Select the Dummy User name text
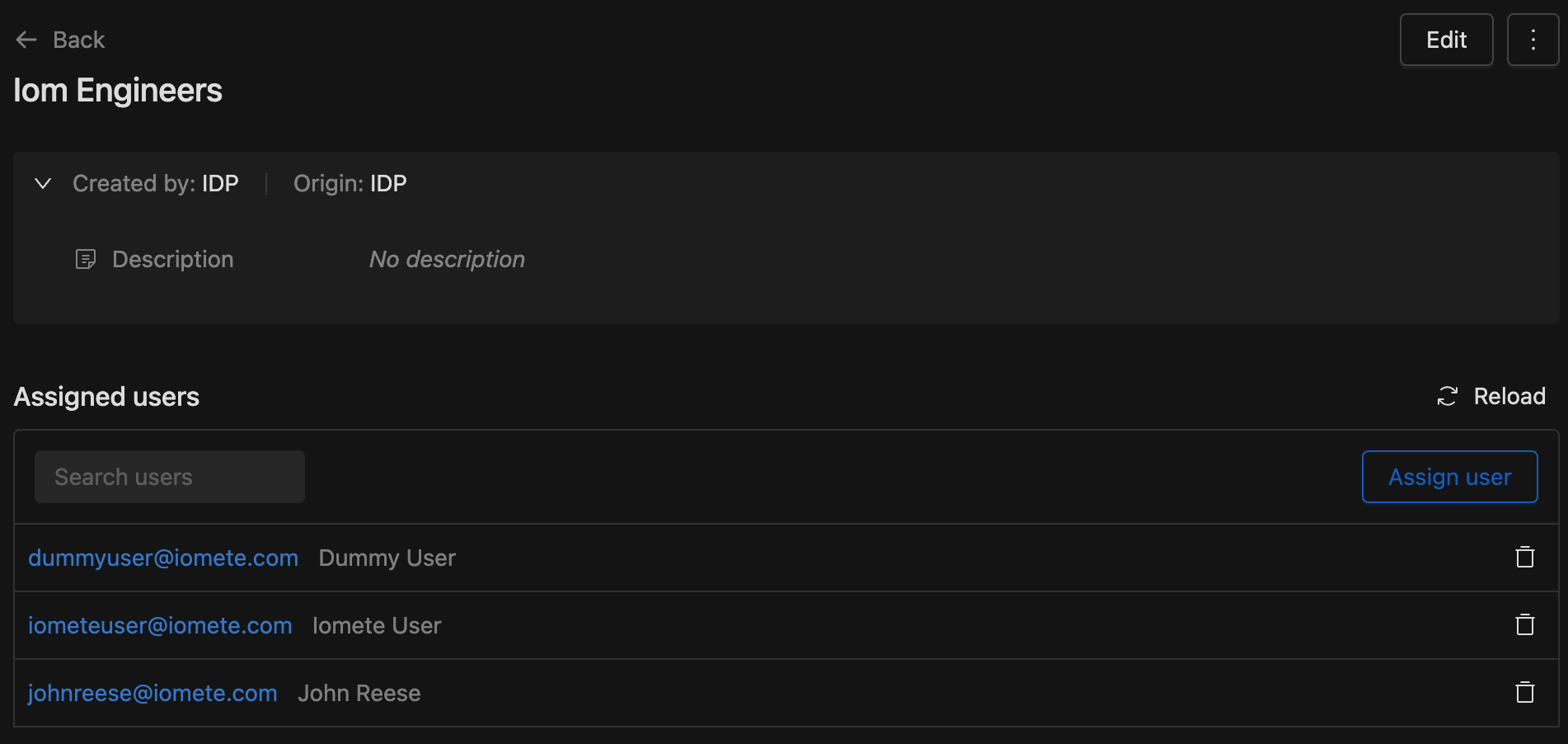The image size is (1568, 744). pyautogui.click(x=387, y=558)
